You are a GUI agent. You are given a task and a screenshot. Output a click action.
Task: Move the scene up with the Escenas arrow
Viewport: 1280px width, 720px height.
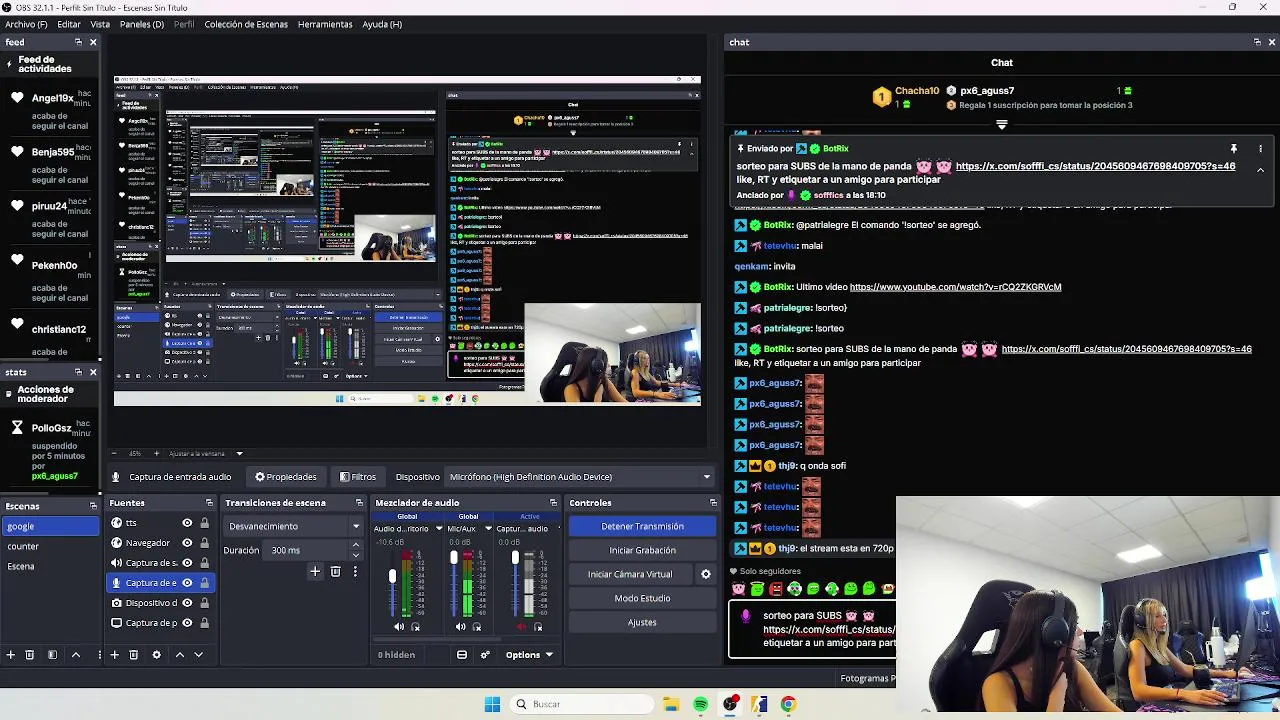coord(75,655)
